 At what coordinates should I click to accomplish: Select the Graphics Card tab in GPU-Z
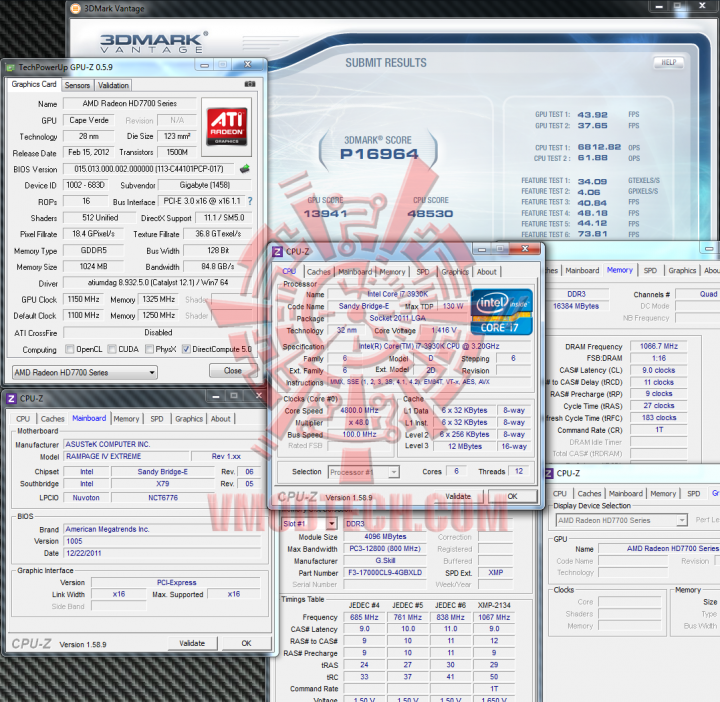point(34,84)
